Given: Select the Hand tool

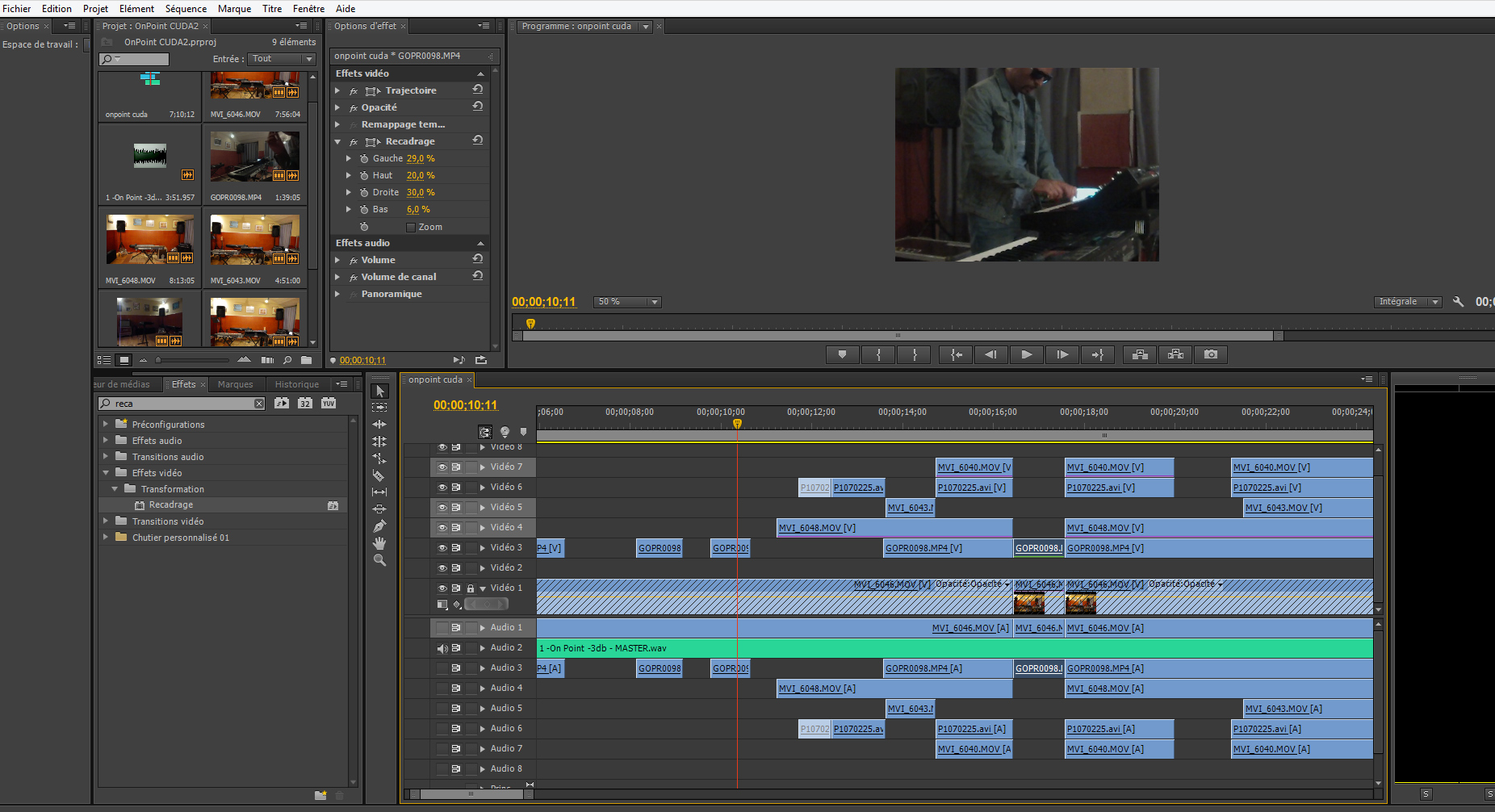Looking at the screenshot, I should (379, 543).
